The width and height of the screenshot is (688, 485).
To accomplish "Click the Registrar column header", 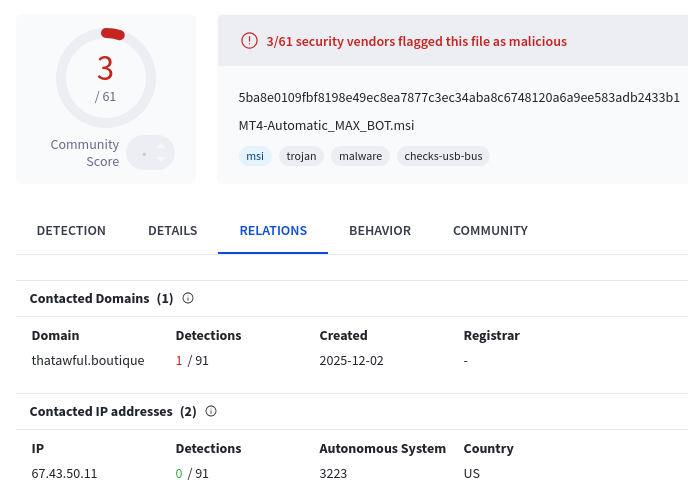I will coord(491,335).
